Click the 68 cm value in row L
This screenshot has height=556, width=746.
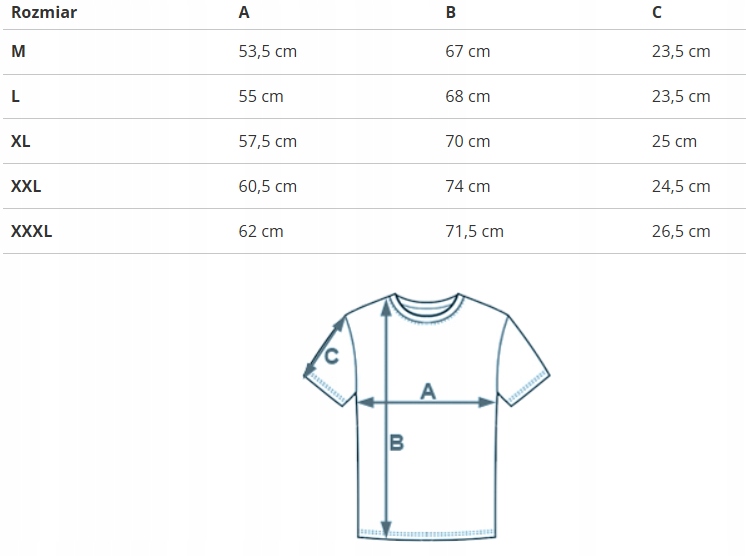click(467, 96)
